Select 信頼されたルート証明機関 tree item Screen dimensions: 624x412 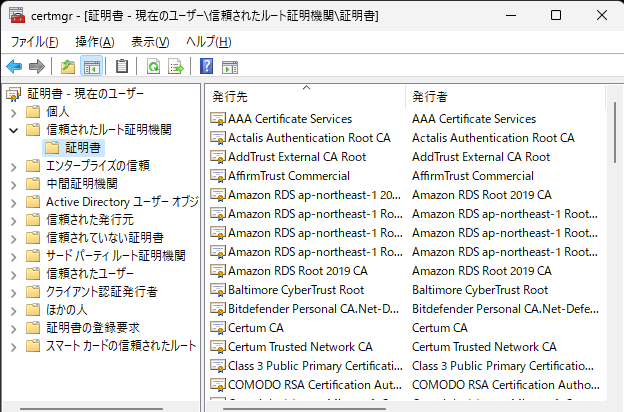coord(109,129)
